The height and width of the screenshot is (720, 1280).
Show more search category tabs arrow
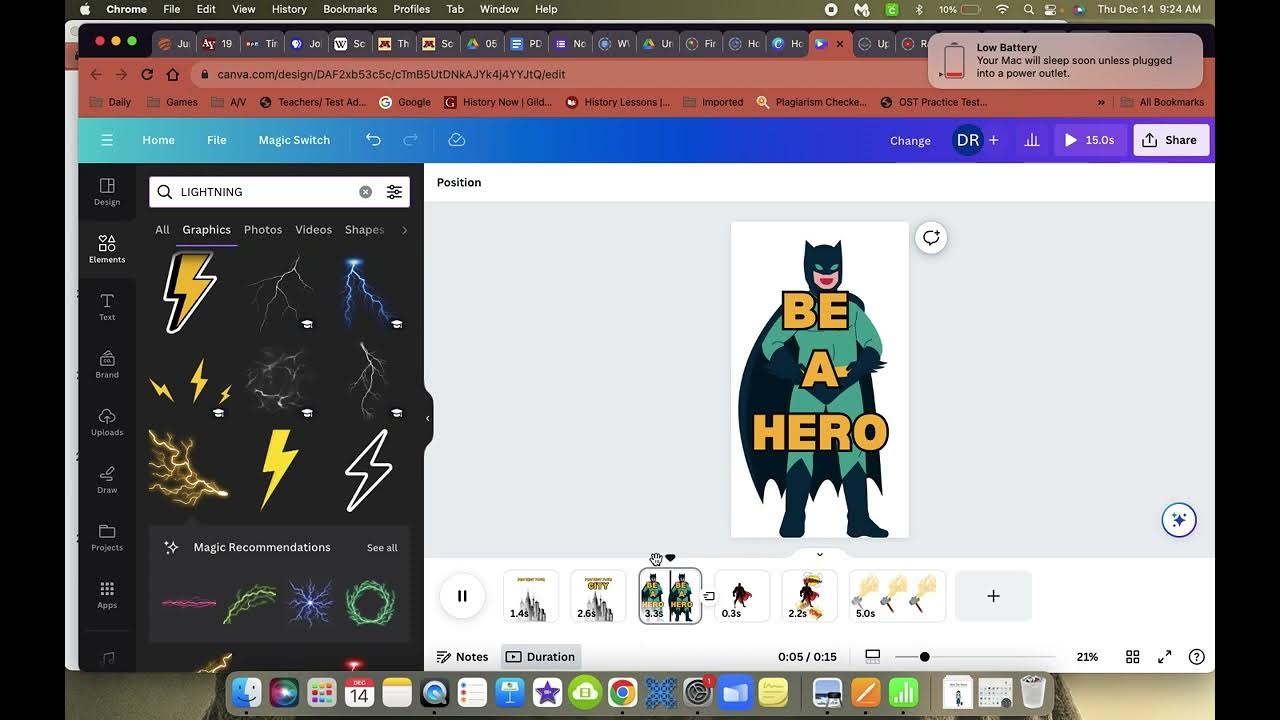coord(404,230)
